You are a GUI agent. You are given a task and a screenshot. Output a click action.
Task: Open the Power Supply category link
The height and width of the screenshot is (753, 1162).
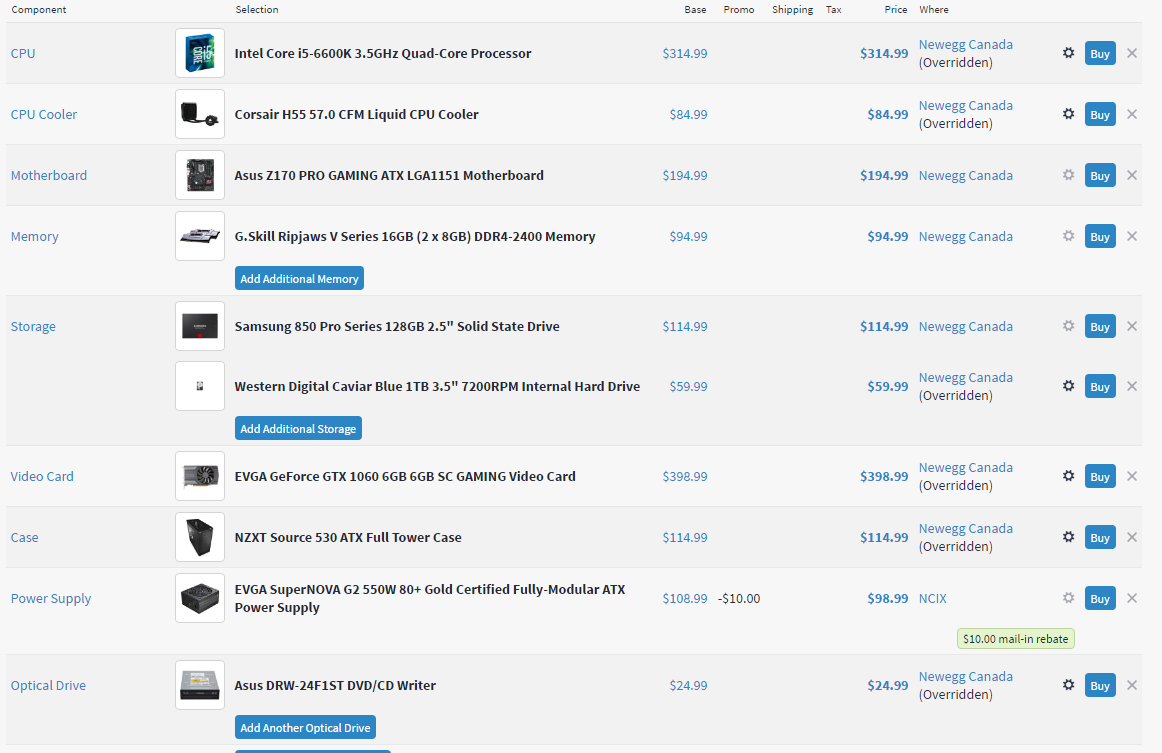point(50,598)
